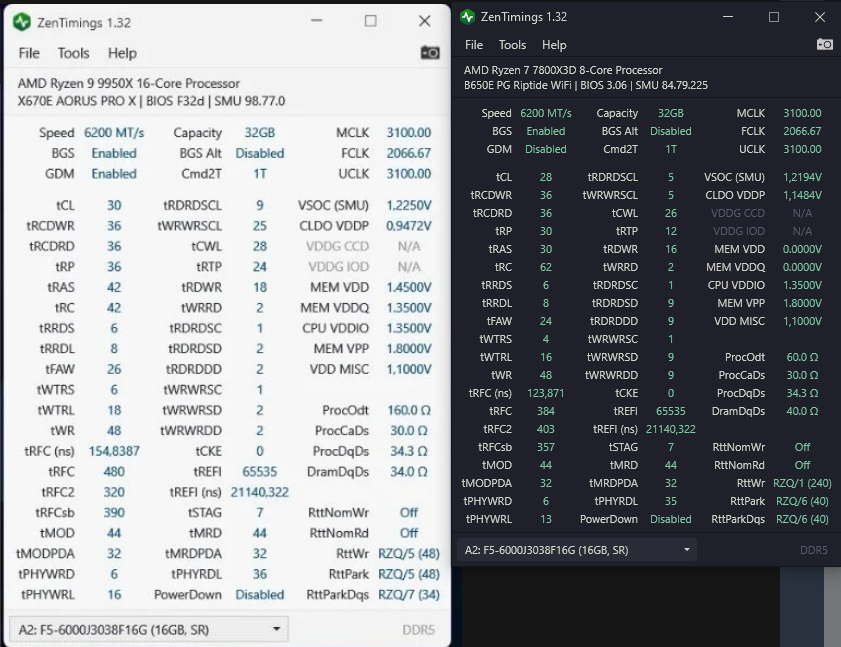Image resolution: width=841 pixels, height=647 pixels.
Task: Click MEM VDD value 1.4500V in light window
Action: [409, 288]
